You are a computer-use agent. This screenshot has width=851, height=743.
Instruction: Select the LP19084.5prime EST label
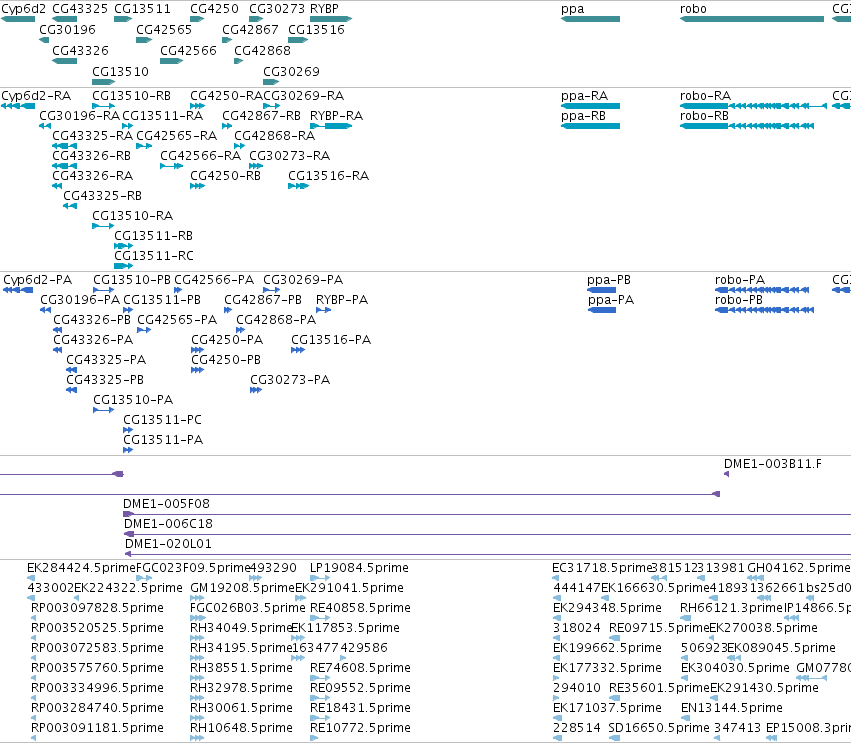(359, 568)
